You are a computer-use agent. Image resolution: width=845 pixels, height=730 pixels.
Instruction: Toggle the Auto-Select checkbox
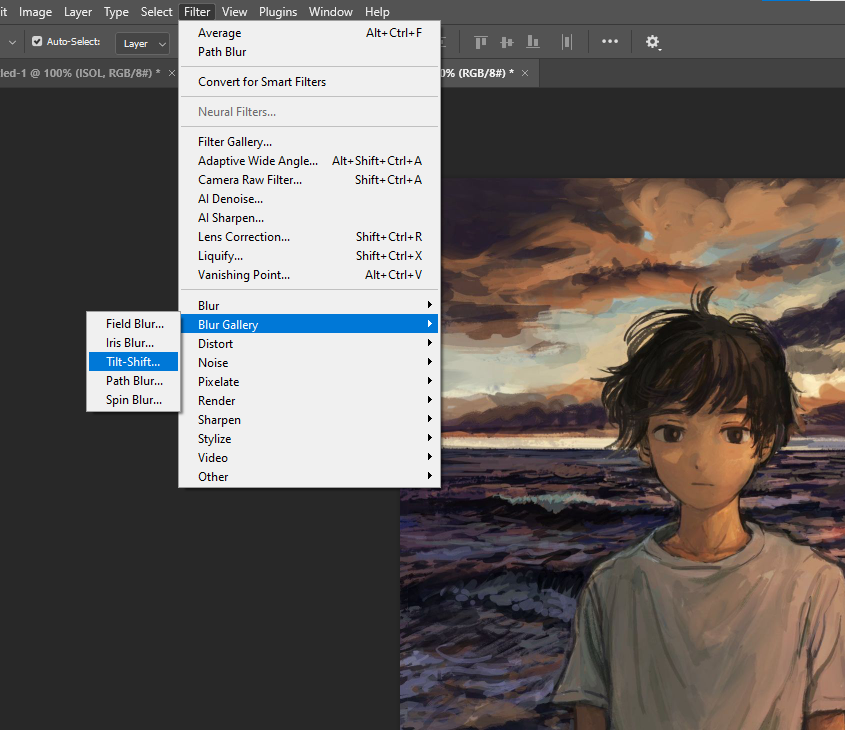(x=37, y=41)
